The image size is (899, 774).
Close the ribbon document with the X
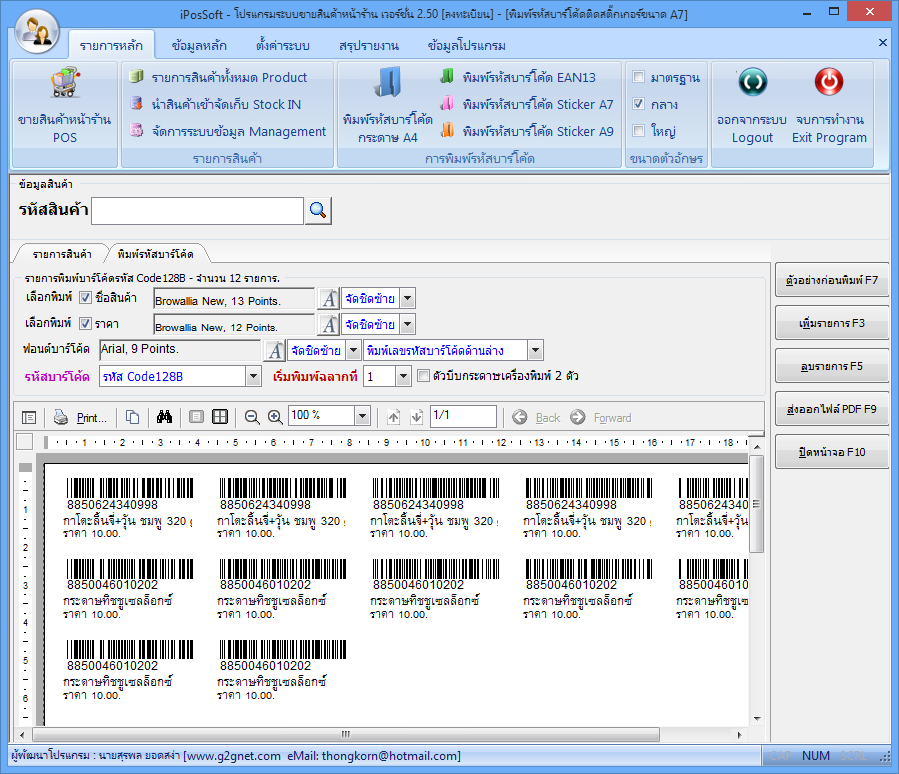click(x=882, y=42)
